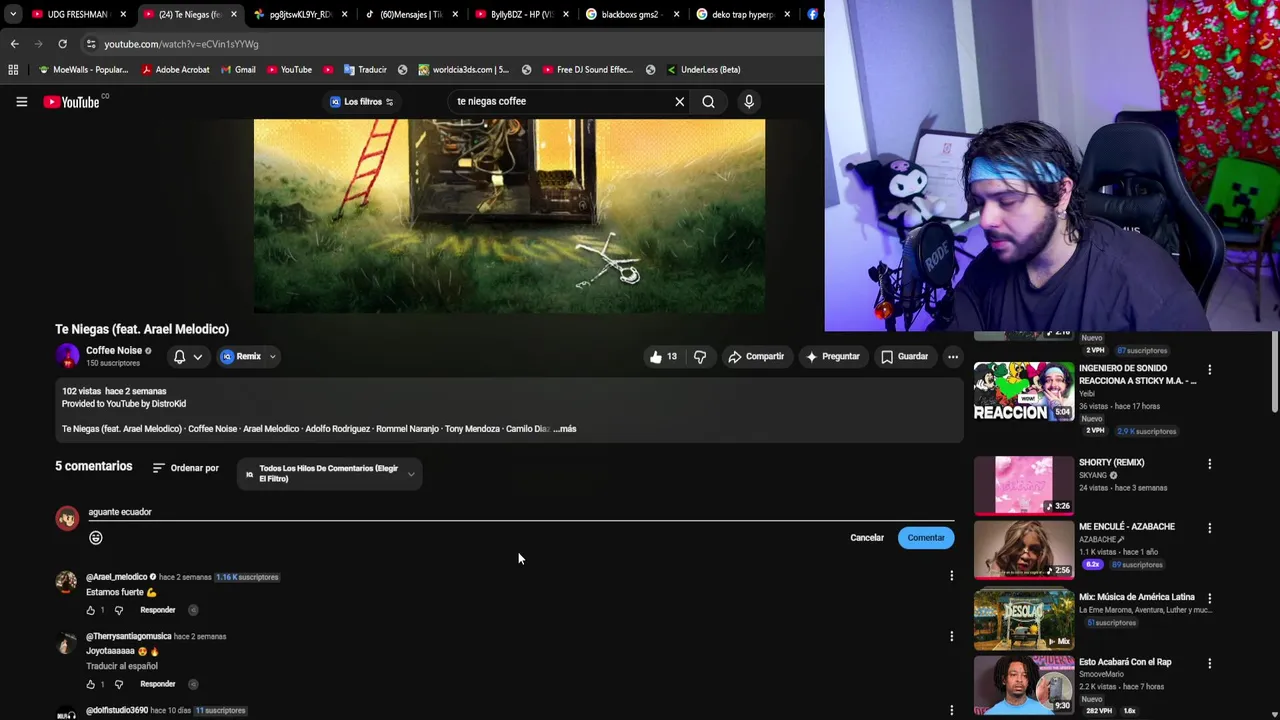
Task: Open more actions menu beside Guardar
Action: [x=953, y=356]
